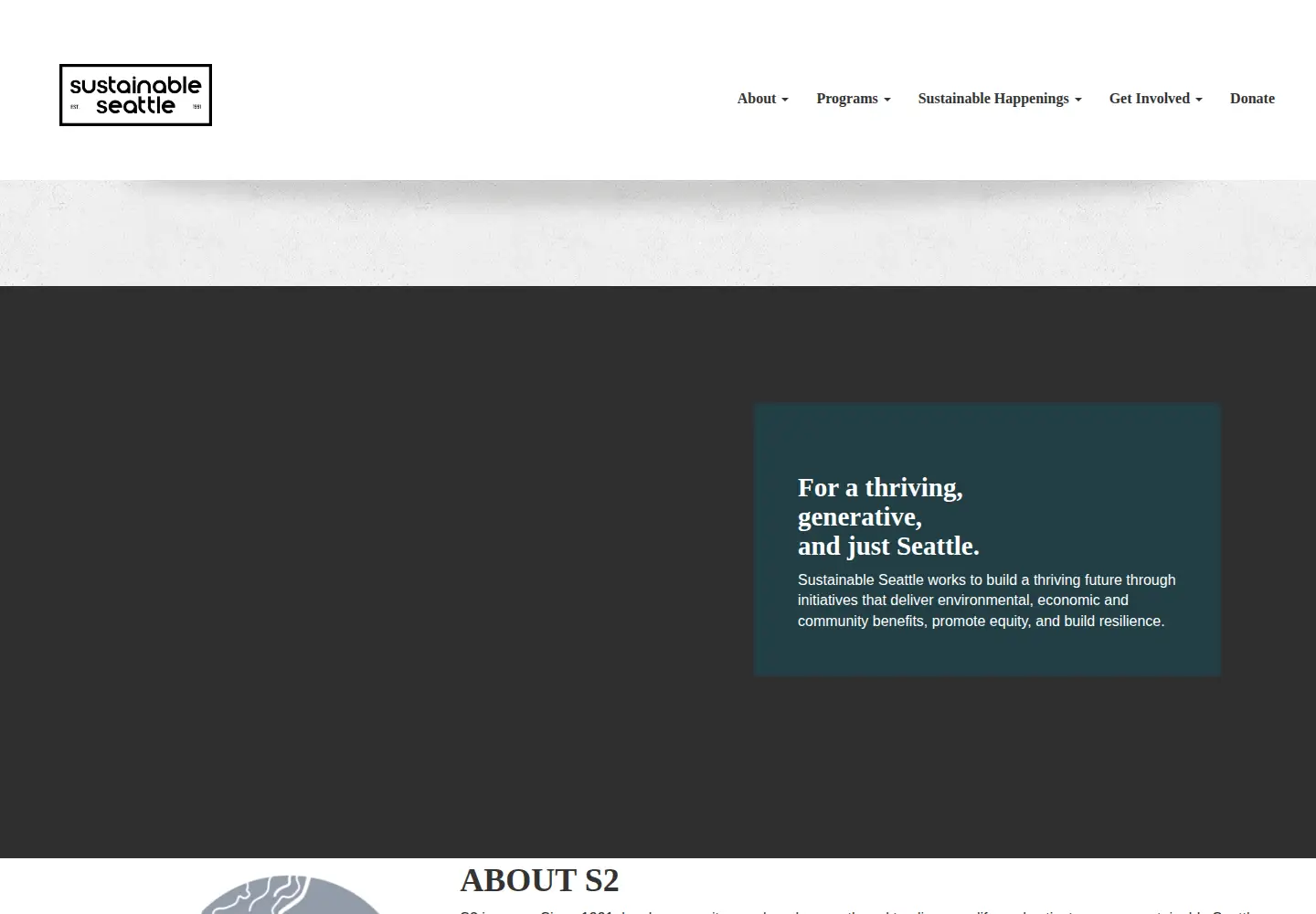Open the About dropdown menu
Viewport: 1316px width, 914px height.
[x=763, y=99]
